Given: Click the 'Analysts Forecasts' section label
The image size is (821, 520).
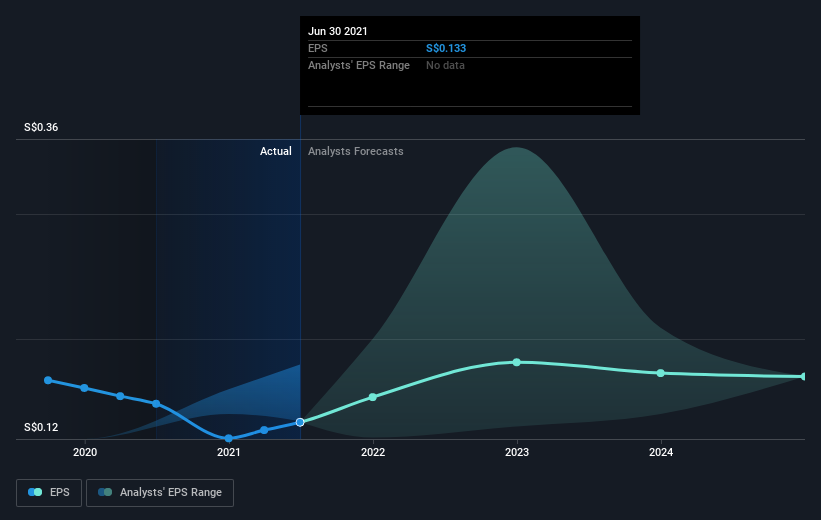Looking at the screenshot, I should pos(356,151).
